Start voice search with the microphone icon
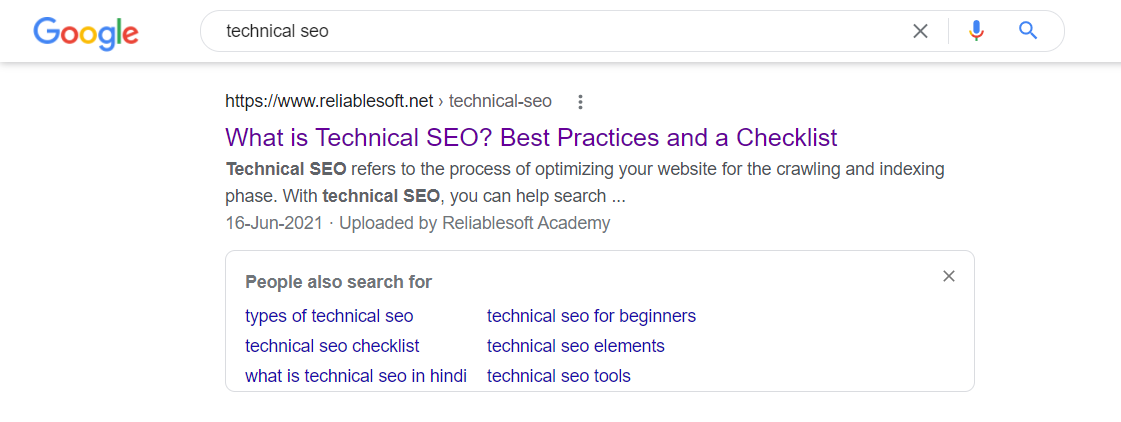Viewport: 1121px width, 422px height. point(977,31)
